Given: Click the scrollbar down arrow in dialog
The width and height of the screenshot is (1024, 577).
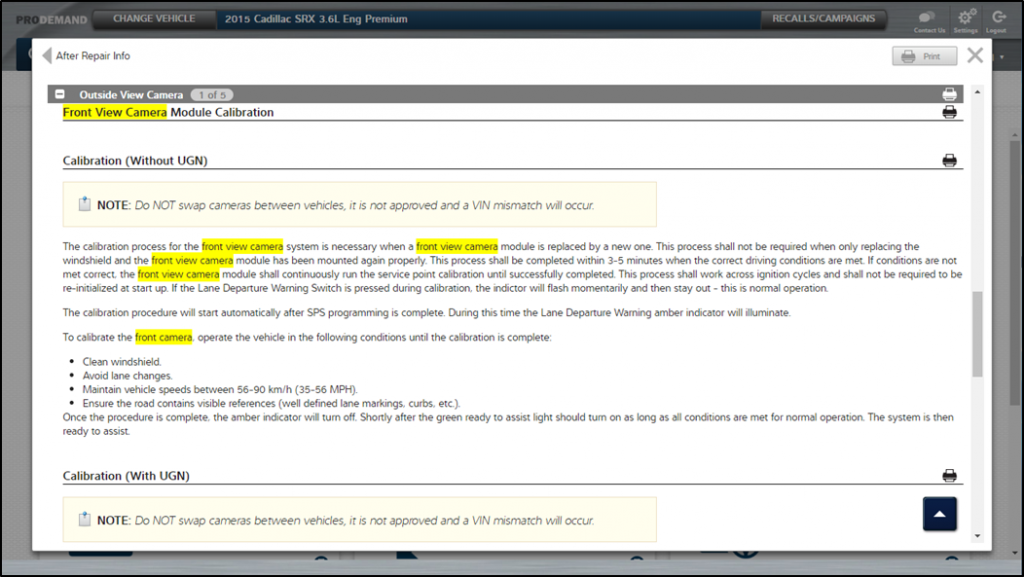Looking at the screenshot, I should point(977,536).
